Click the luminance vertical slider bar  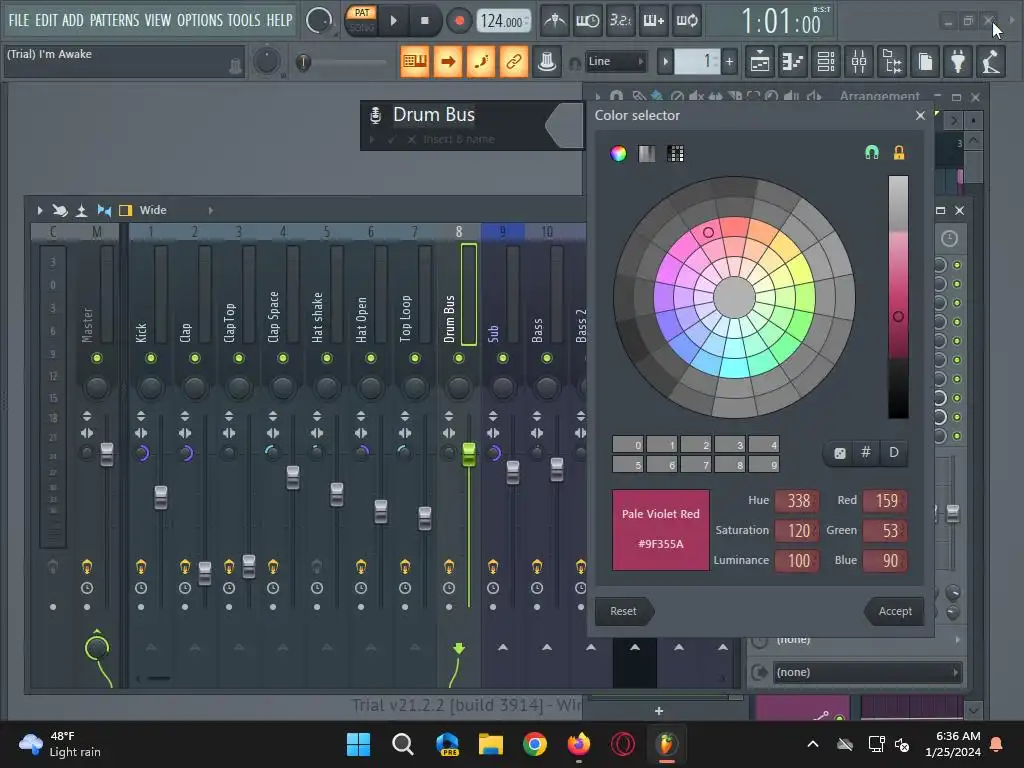[x=899, y=297]
